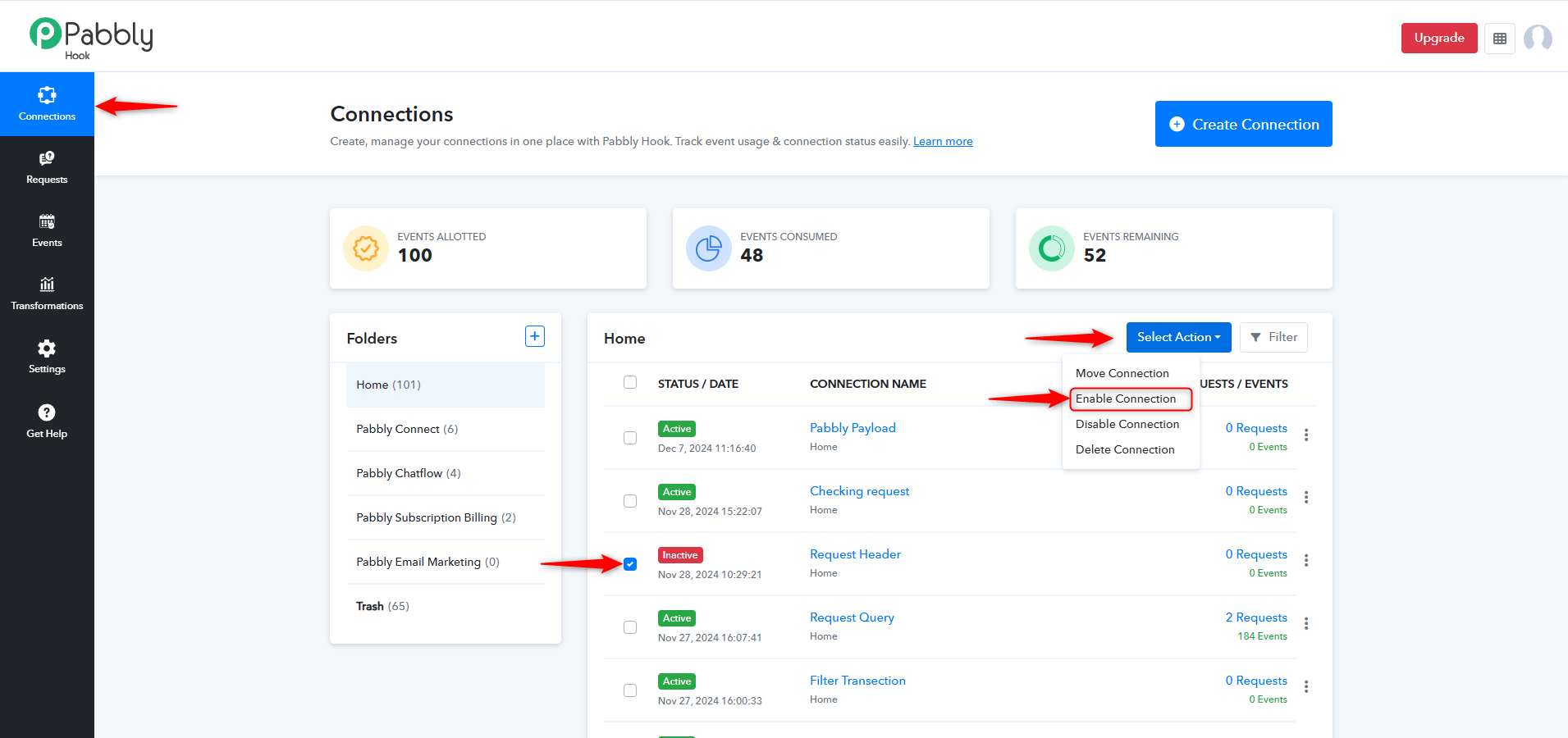Click the Pabbly Hook logo
Viewport: 1568px width, 738px height.
(91, 38)
